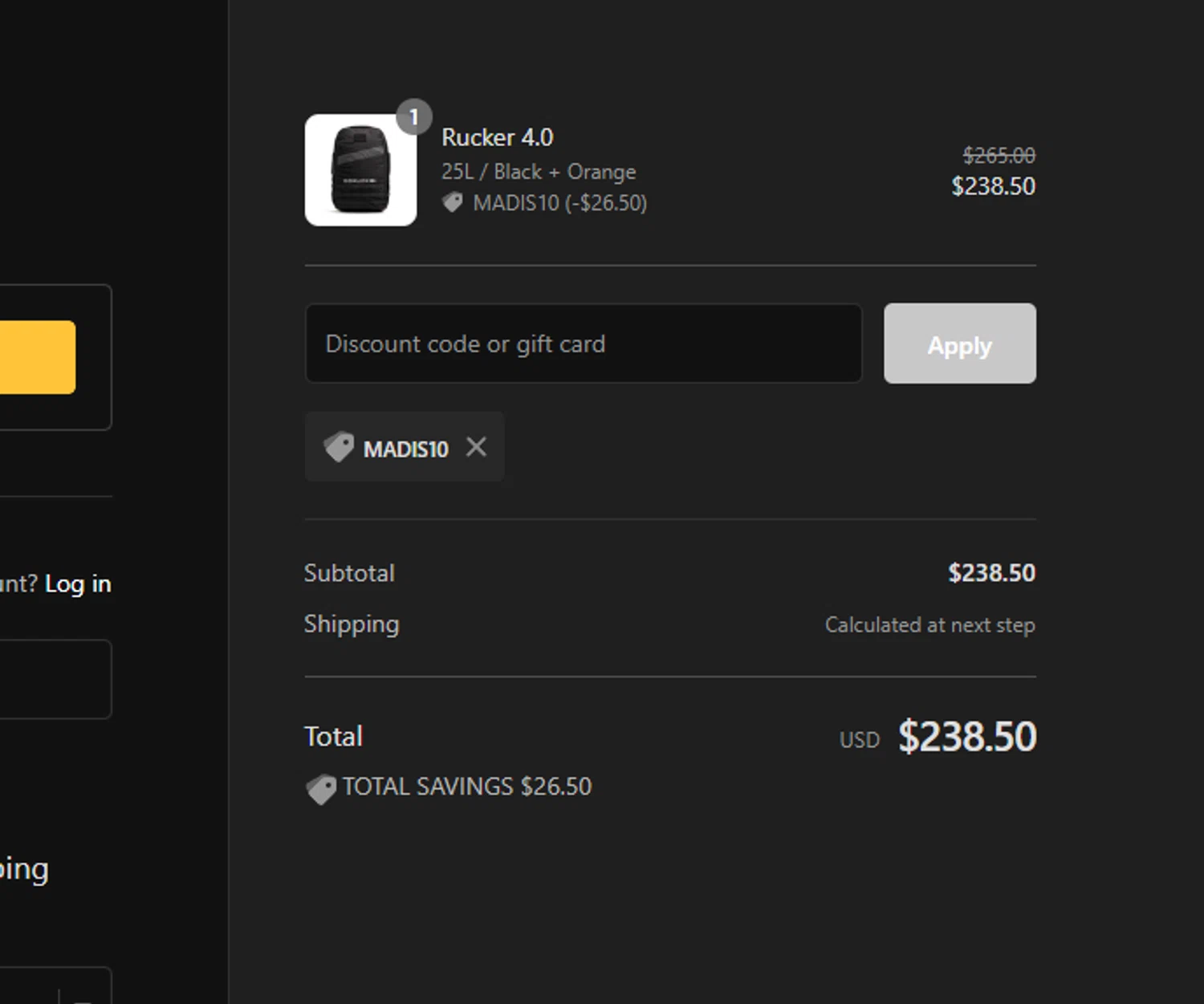Click the large Total amount $238.50
1204x1004 pixels.
coord(967,737)
